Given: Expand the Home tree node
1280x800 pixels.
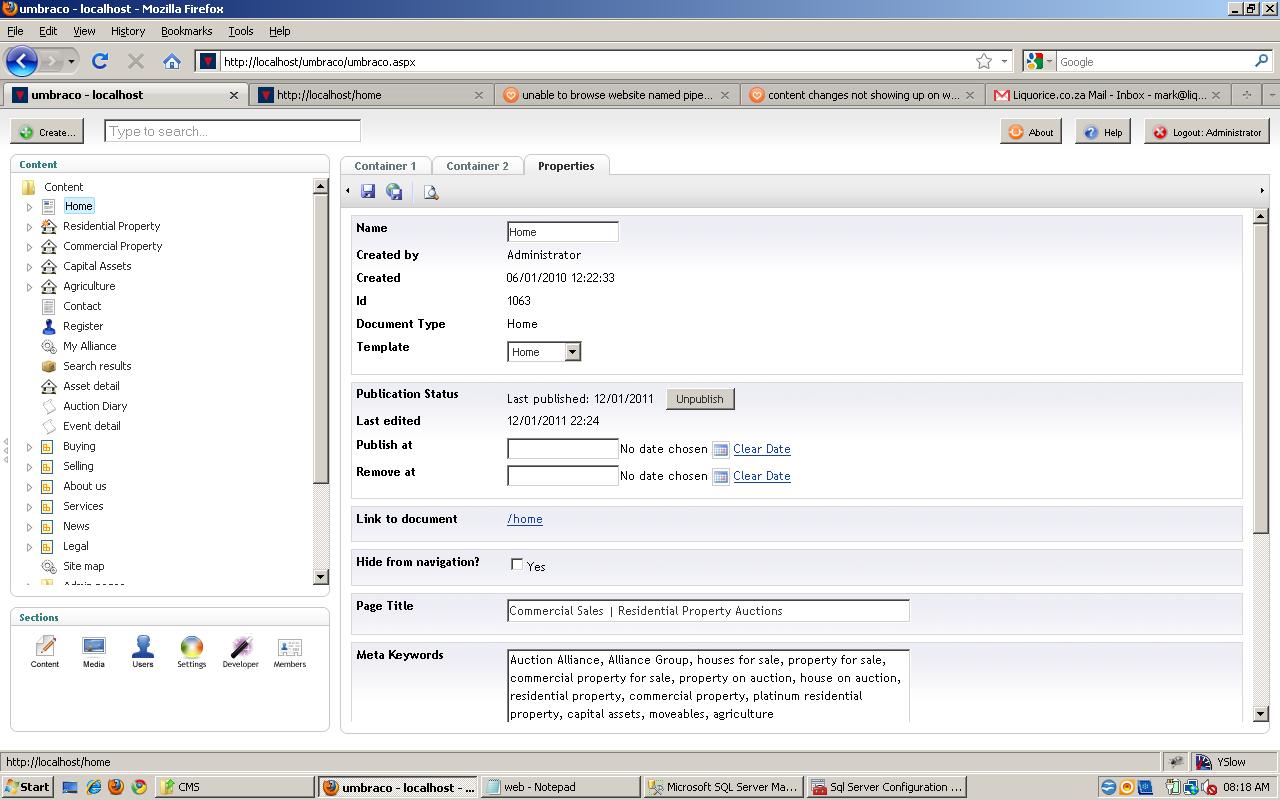Looking at the screenshot, I should [29, 207].
